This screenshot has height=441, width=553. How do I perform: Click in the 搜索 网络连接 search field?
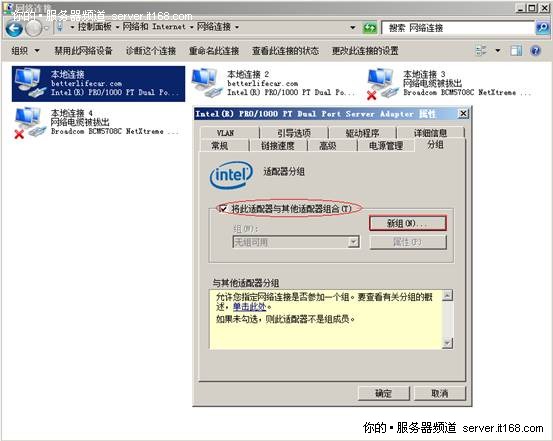458,28
